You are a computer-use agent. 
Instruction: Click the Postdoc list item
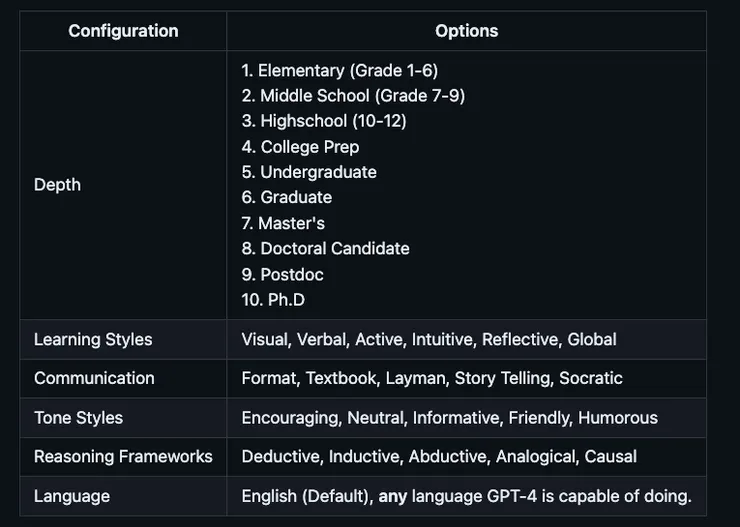282,274
